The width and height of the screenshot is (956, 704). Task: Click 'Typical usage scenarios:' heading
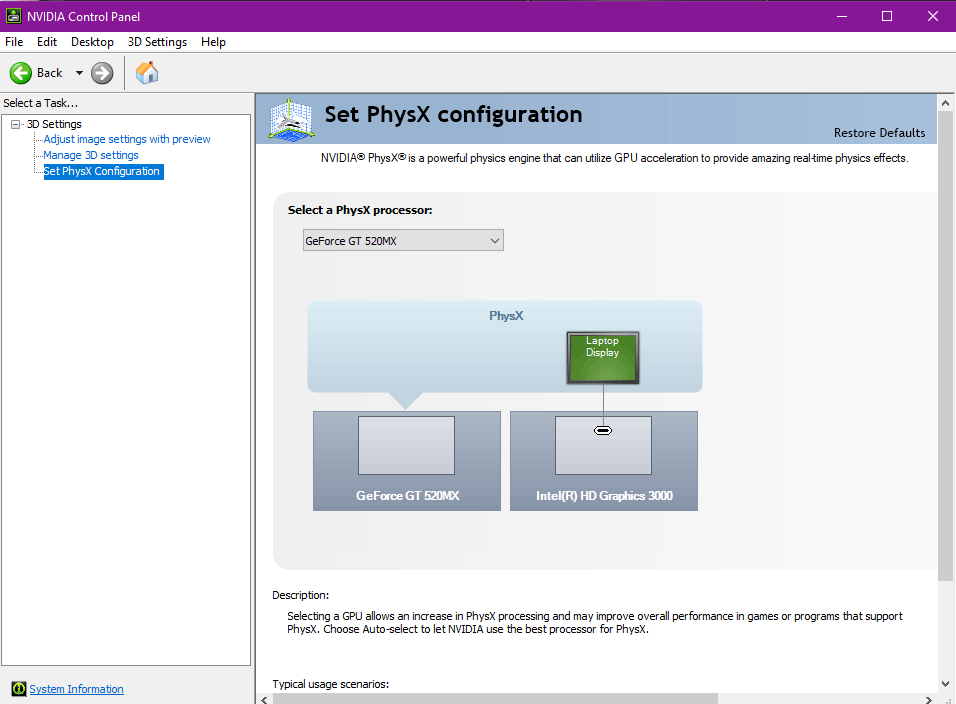click(330, 684)
